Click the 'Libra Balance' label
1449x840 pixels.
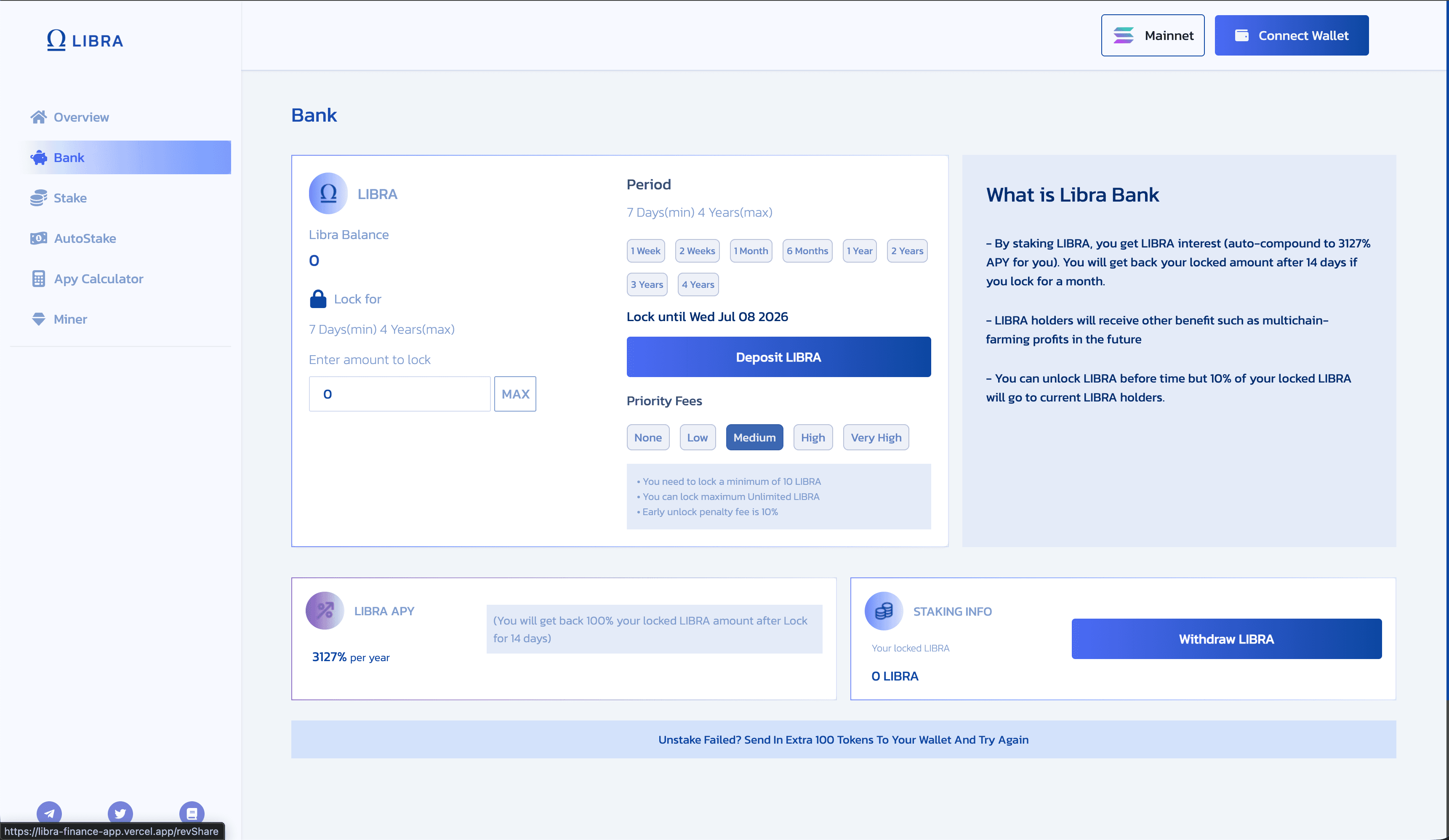coord(349,234)
